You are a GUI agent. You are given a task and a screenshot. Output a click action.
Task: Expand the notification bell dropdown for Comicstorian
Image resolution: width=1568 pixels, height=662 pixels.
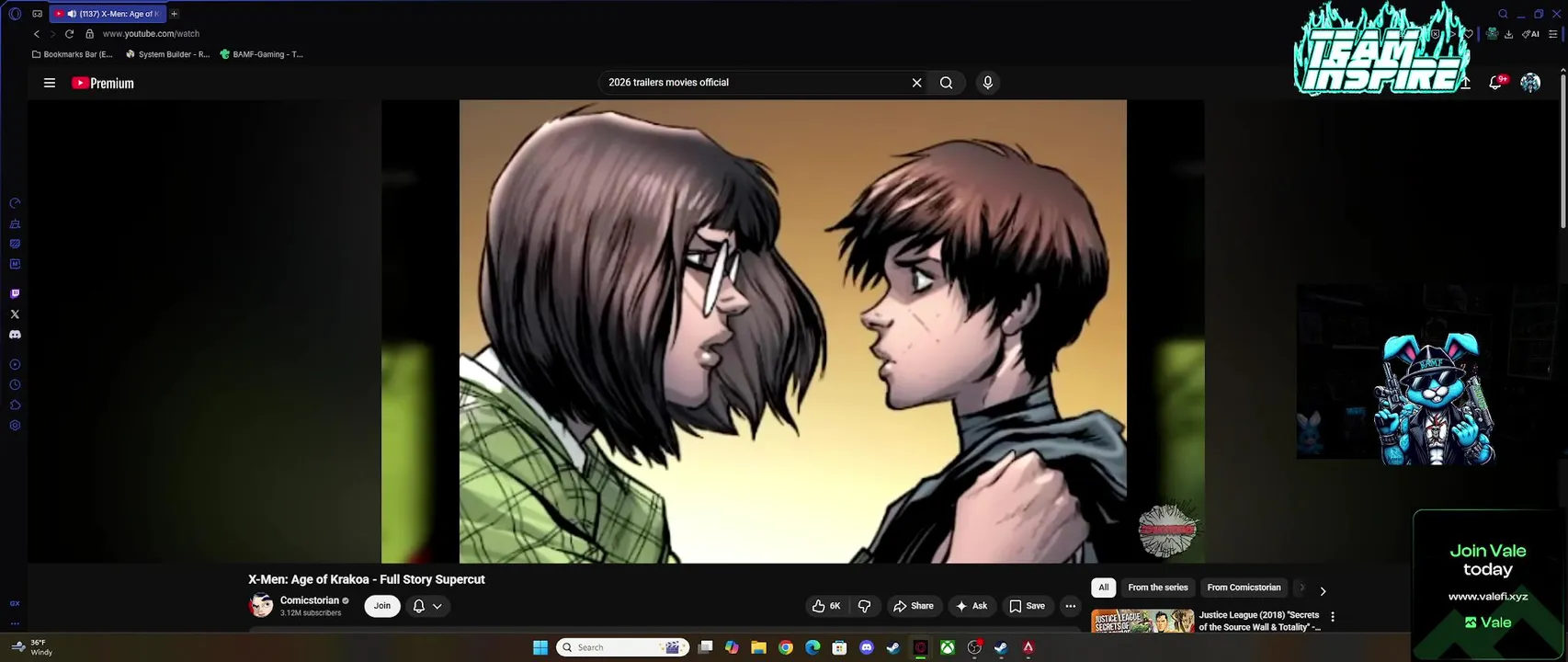tap(427, 606)
